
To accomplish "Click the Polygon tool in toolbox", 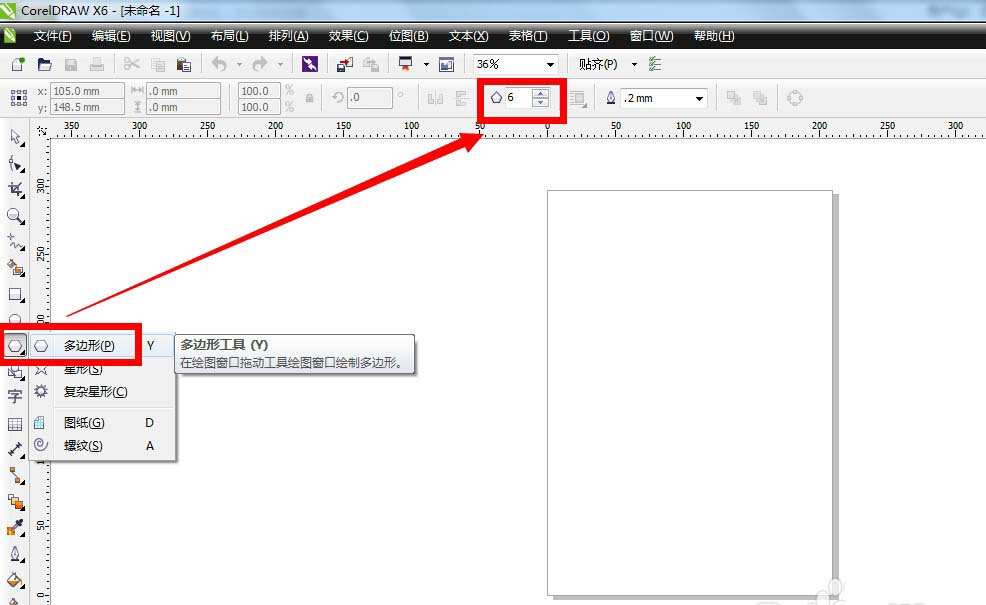I will [15, 345].
